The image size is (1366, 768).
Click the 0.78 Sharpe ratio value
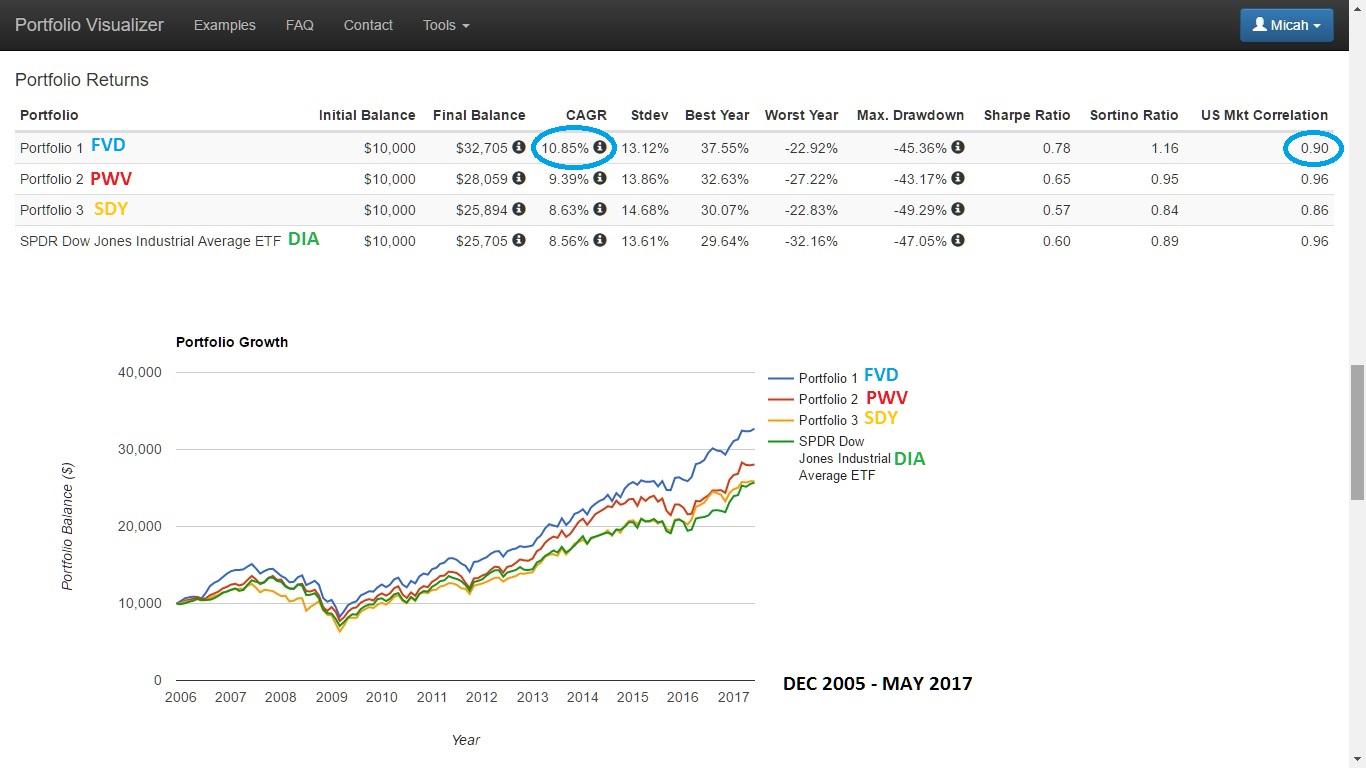tap(1056, 148)
